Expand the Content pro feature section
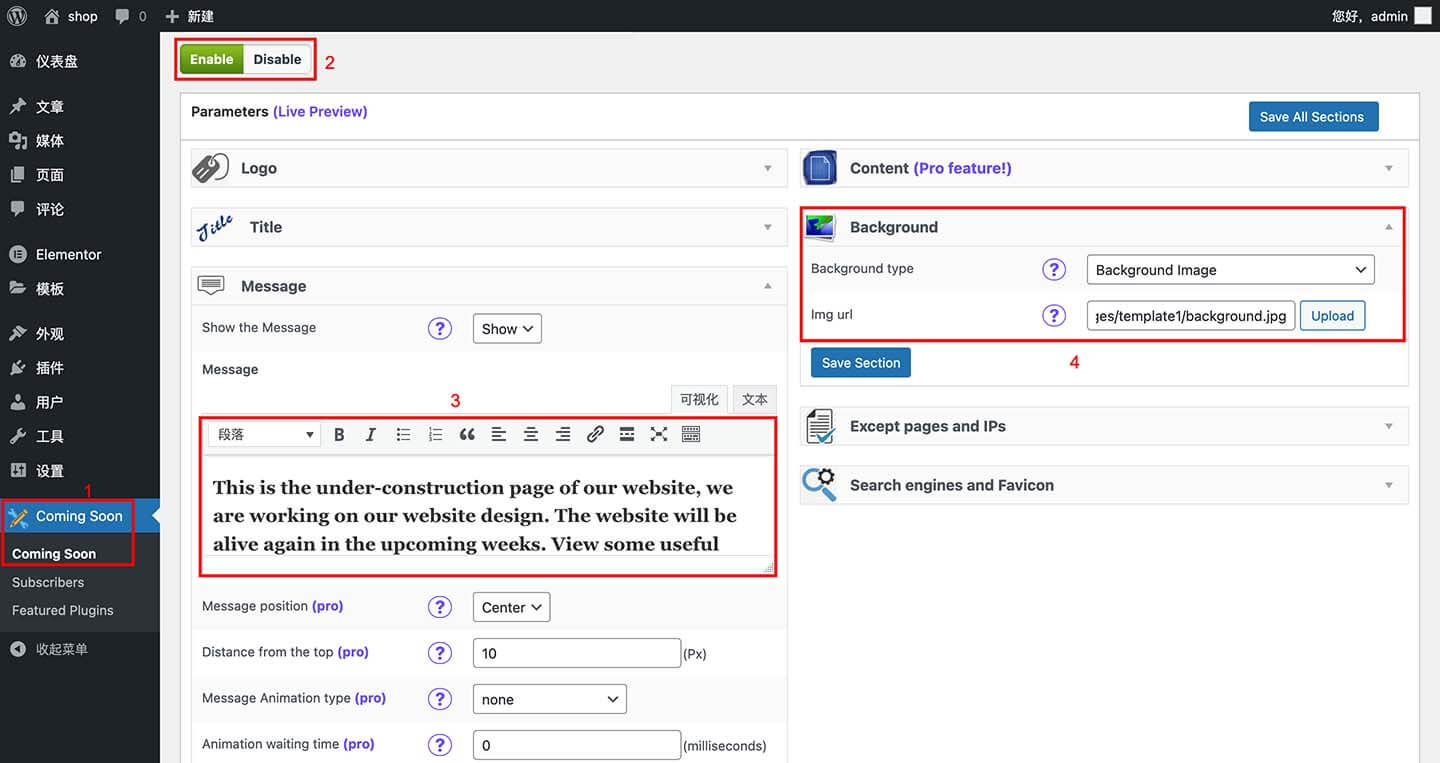The height and width of the screenshot is (763, 1440). pyautogui.click(x=1104, y=168)
